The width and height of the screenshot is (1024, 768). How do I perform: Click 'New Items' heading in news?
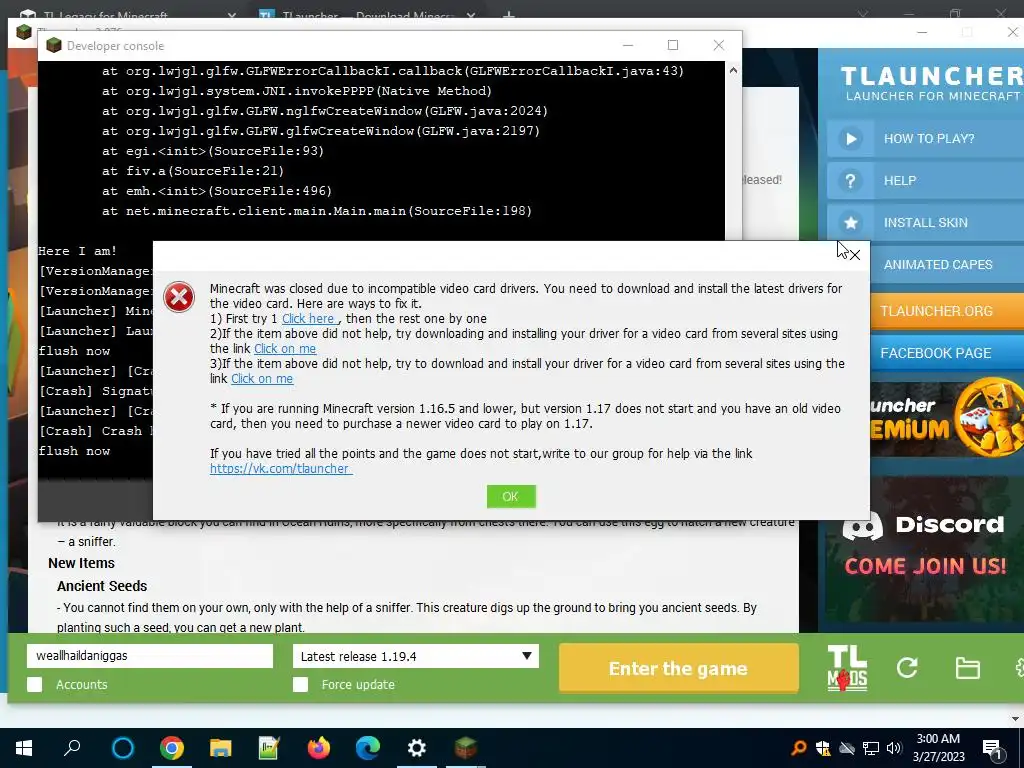(81, 563)
